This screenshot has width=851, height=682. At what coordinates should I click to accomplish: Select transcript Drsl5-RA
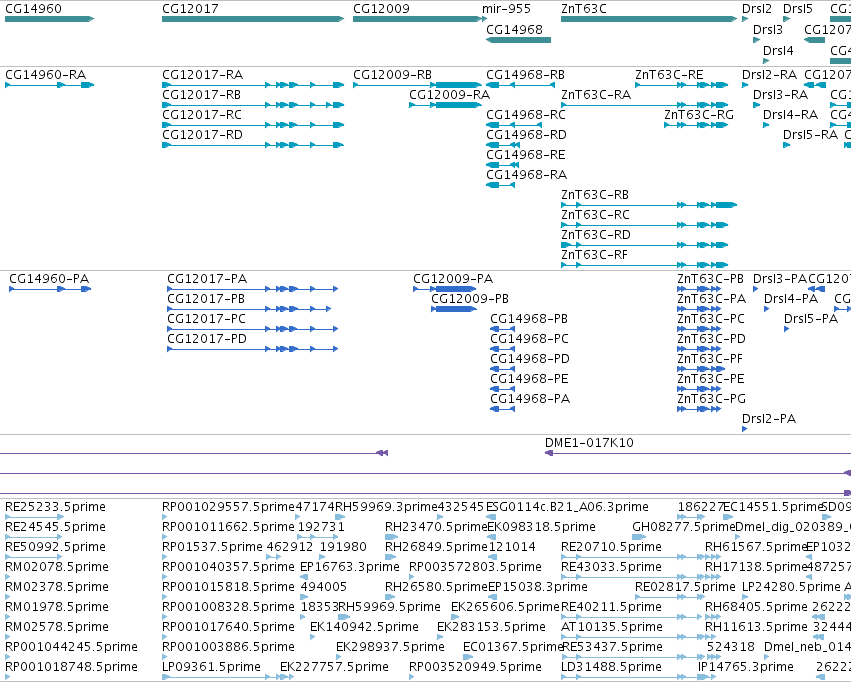(x=810, y=135)
